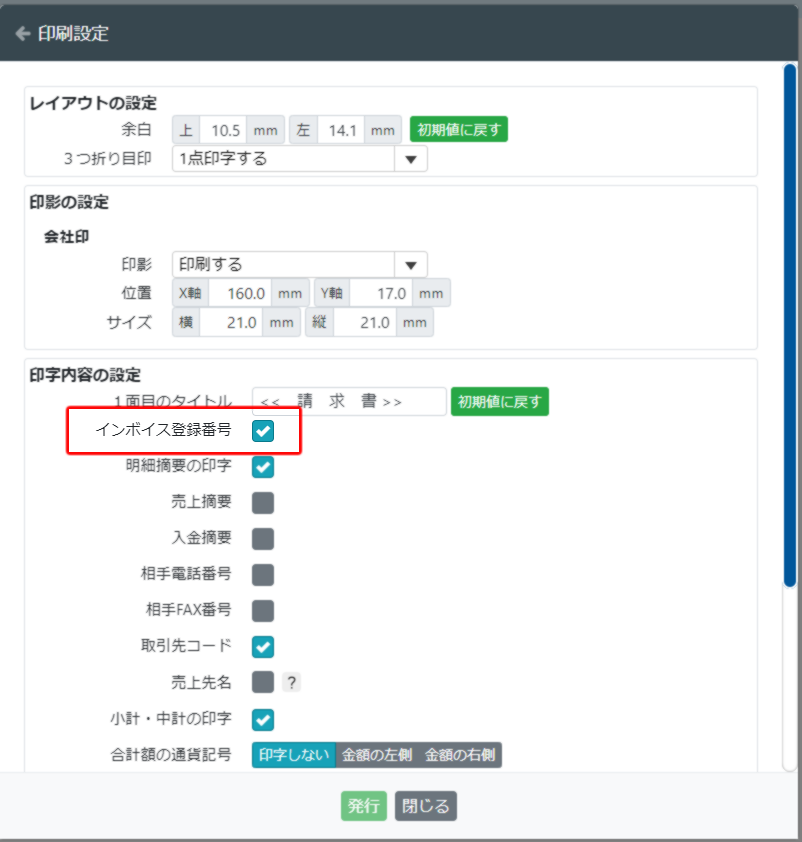Open the 印影 dropdown showing 印刷する
The height and width of the screenshot is (842, 802).
[300, 264]
